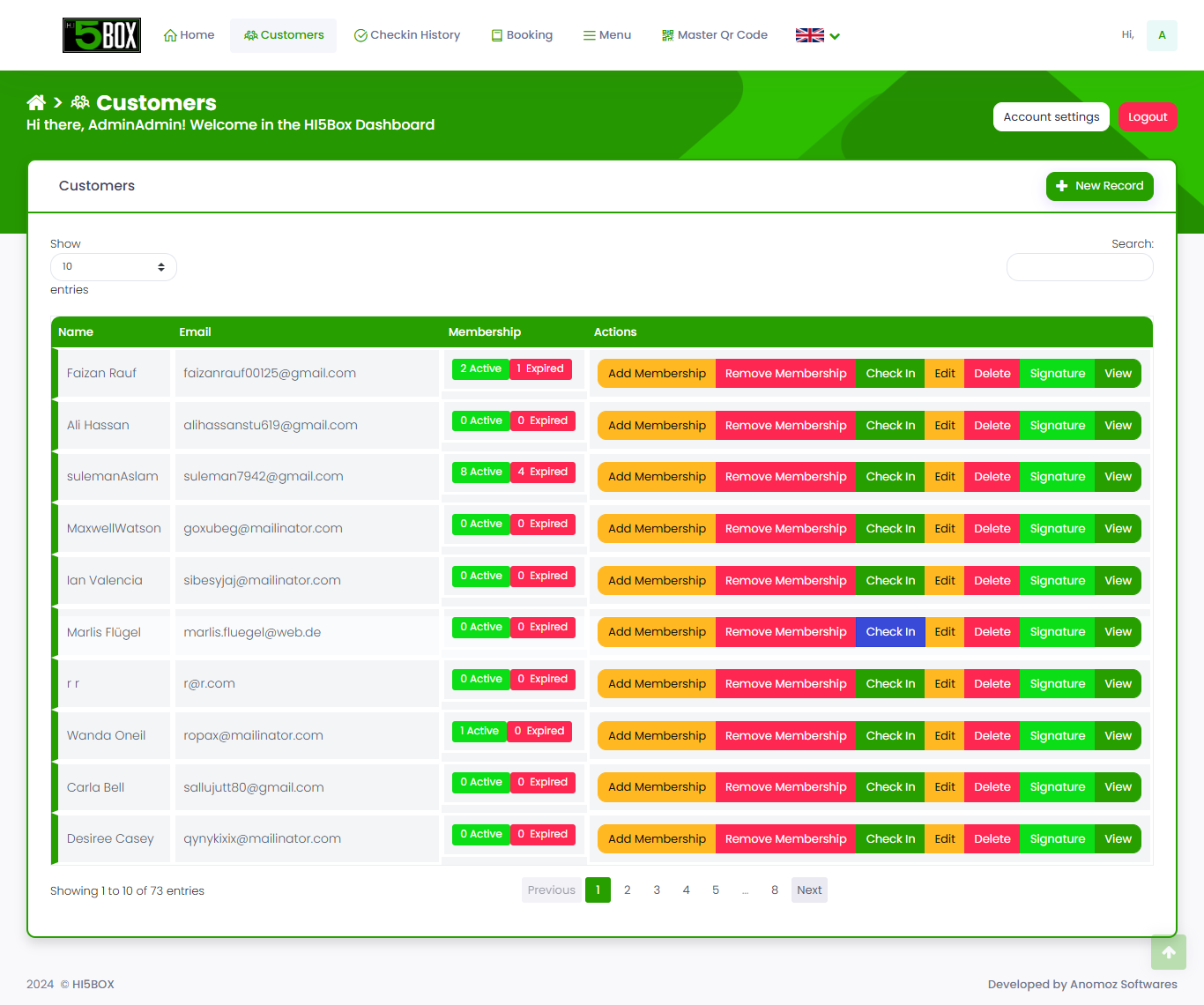Screen dimensions: 1204x1005
Task: Click the HI5BOX logo
Action: click(101, 35)
